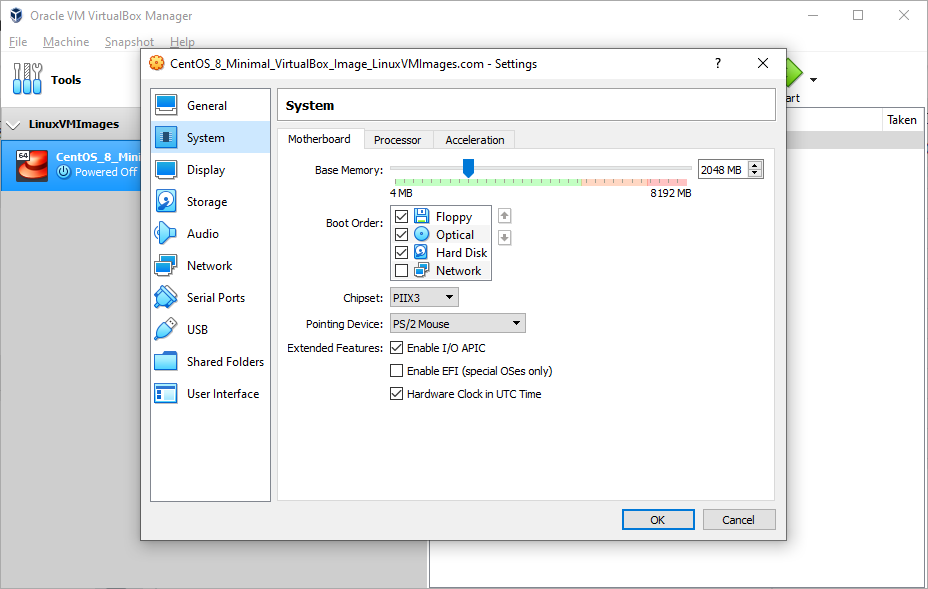
Task: Open the Display monitor icon category
Action: point(166,169)
